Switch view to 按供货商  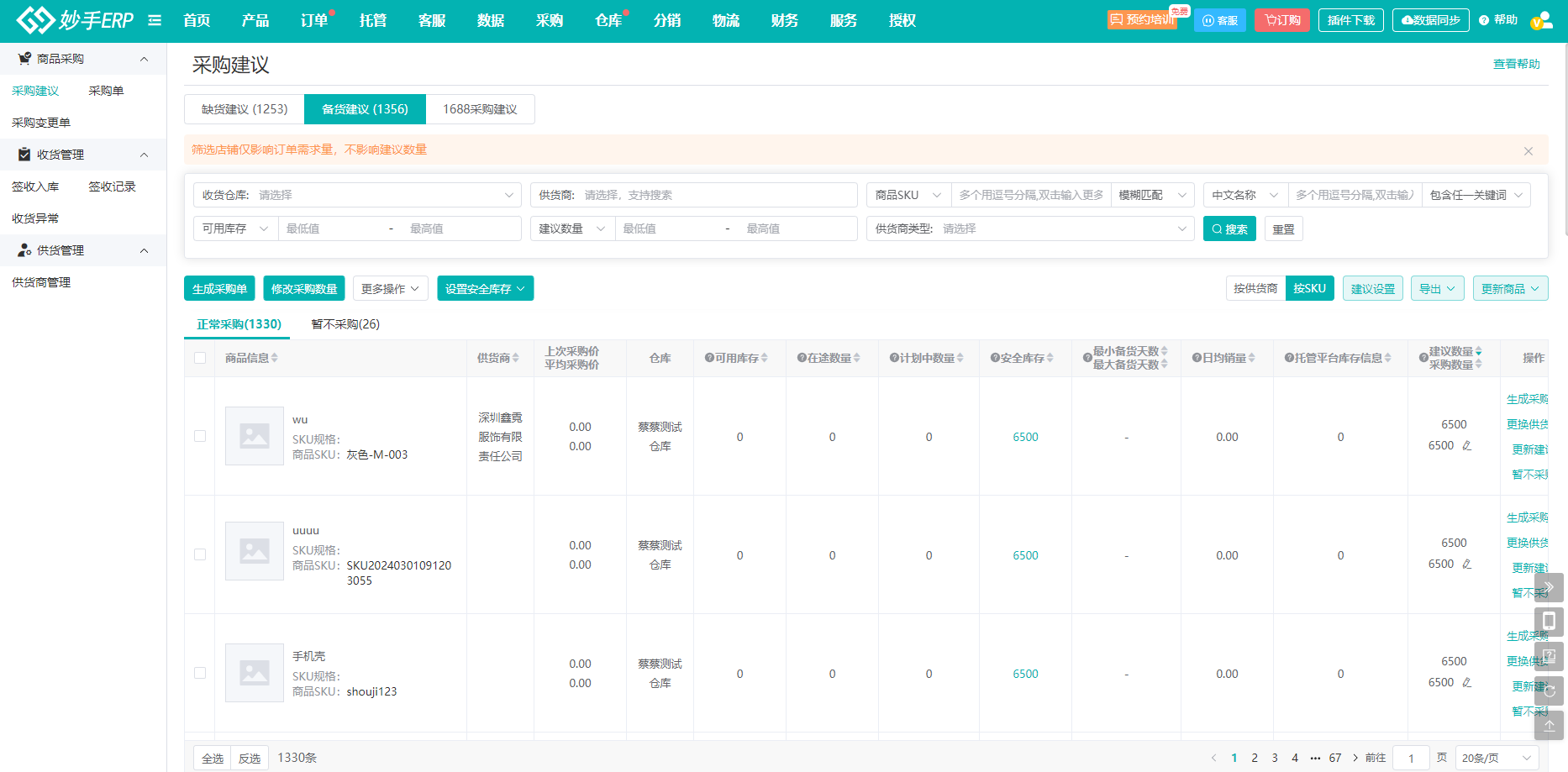1255,288
